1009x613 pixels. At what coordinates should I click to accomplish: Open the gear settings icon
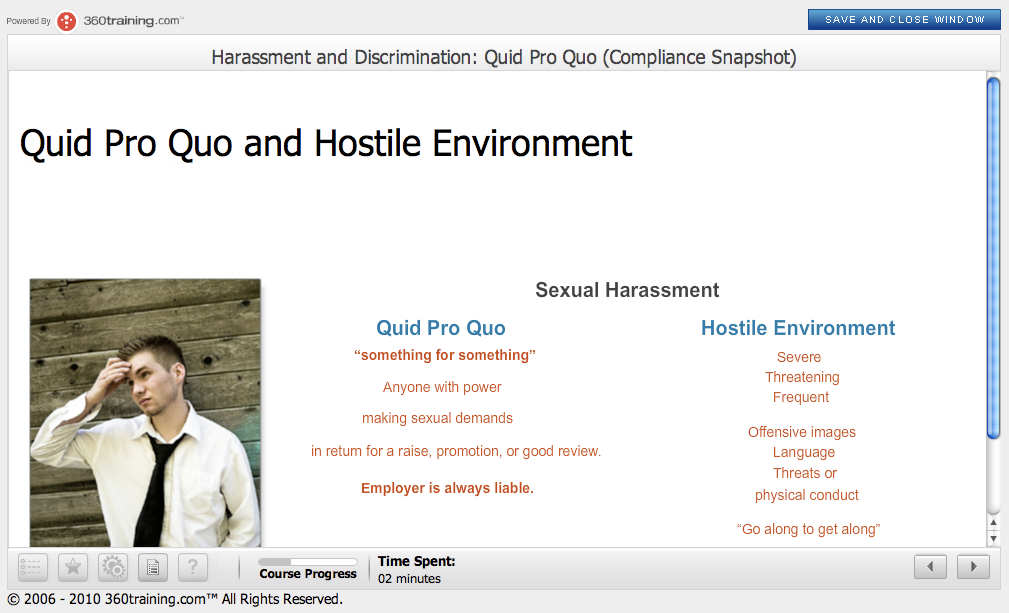tap(113, 568)
